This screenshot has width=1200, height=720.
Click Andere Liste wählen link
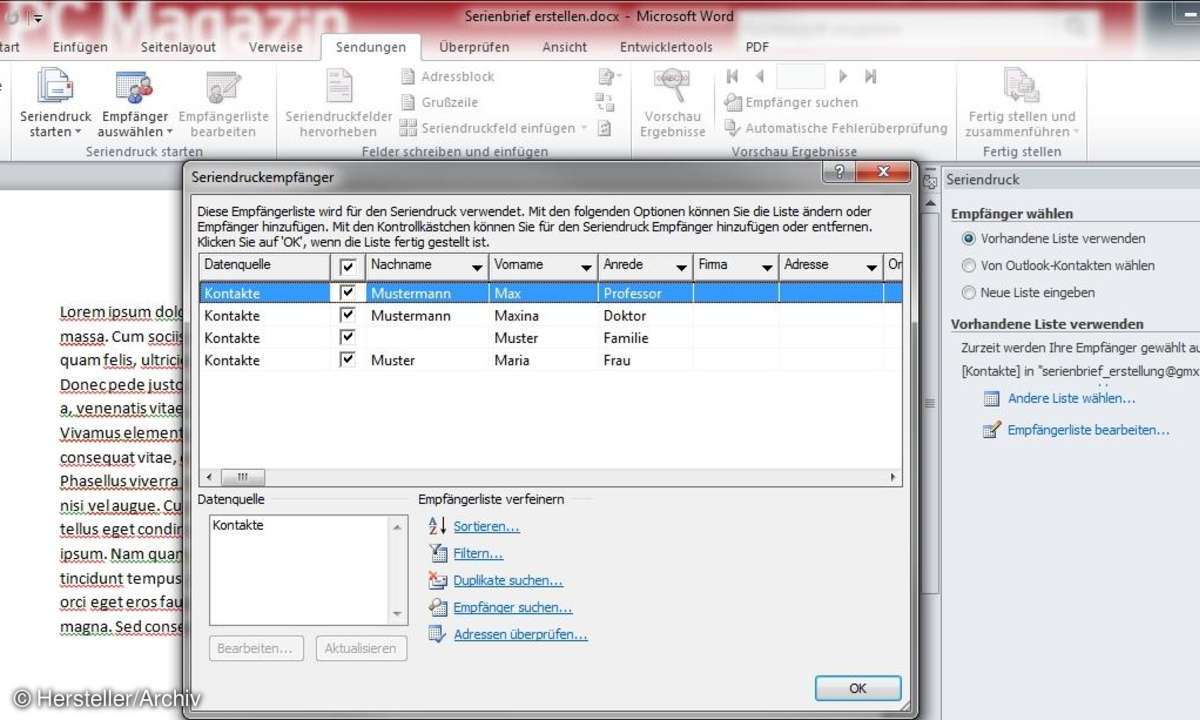[x=1072, y=398]
